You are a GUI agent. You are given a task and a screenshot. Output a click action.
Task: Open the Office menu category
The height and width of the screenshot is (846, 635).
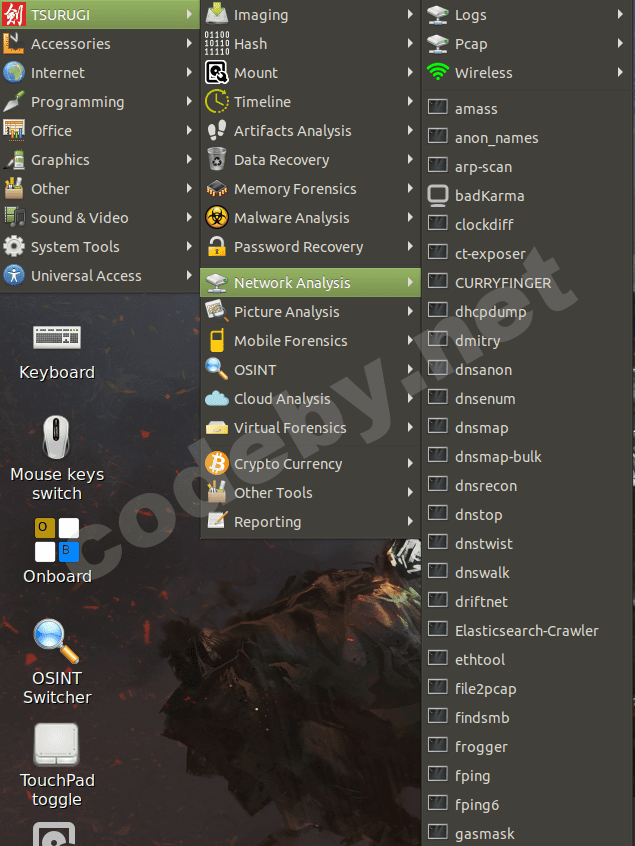click(99, 131)
